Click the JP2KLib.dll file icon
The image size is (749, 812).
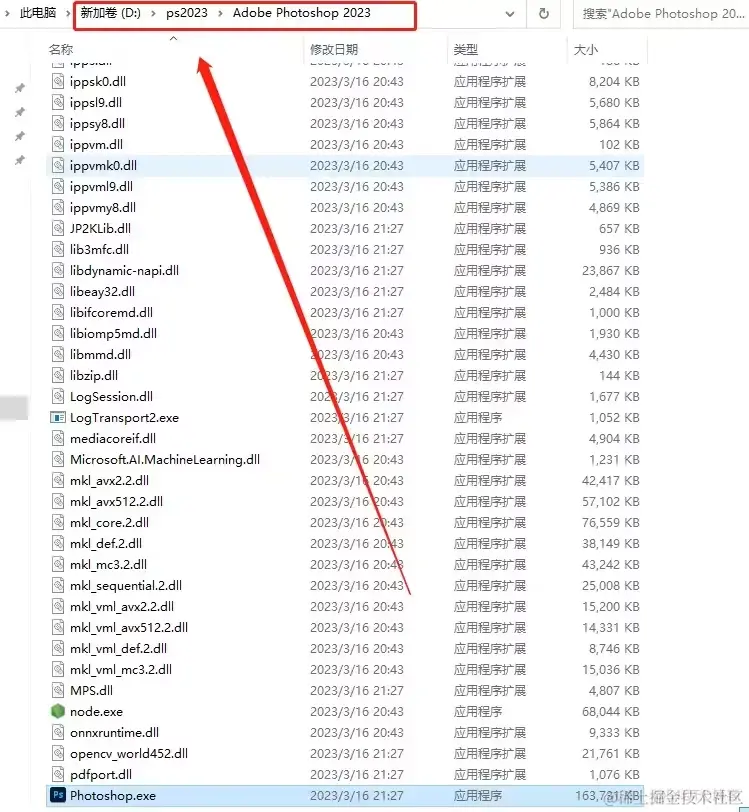coord(58,228)
